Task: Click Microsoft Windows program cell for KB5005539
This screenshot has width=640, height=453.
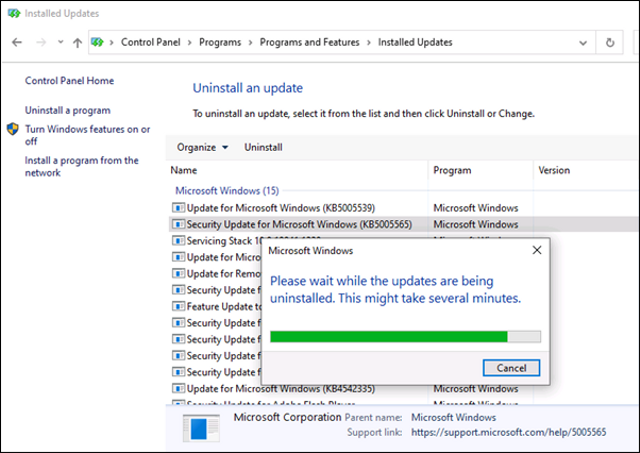Action: [x=476, y=208]
